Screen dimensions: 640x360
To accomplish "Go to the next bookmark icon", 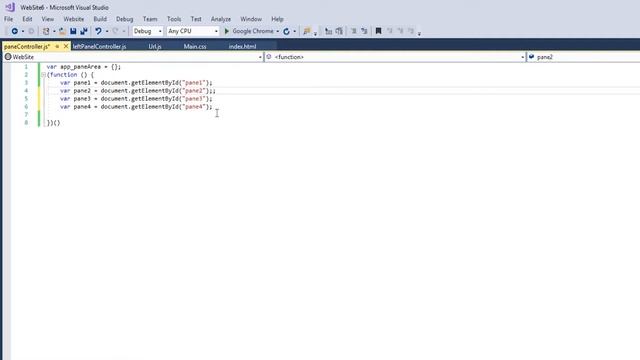I will (400, 31).
